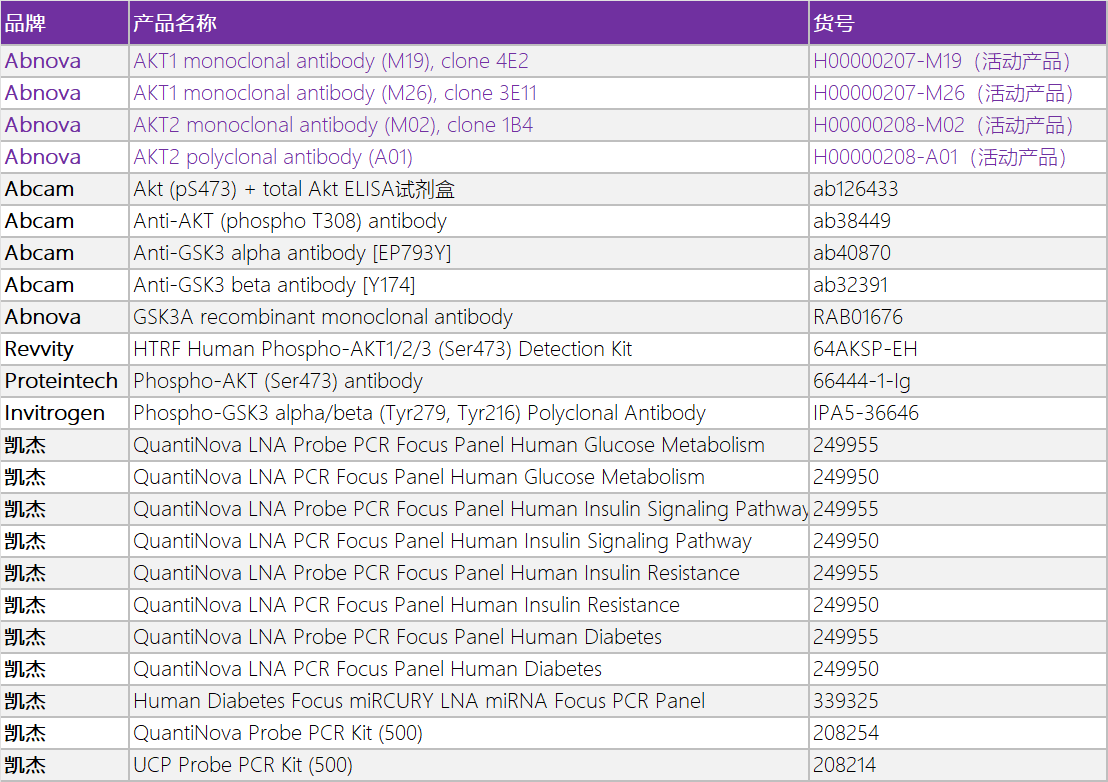This screenshot has width=1108, height=782.
Task: Select Abcam in the ab32391 row
Action: point(64,285)
